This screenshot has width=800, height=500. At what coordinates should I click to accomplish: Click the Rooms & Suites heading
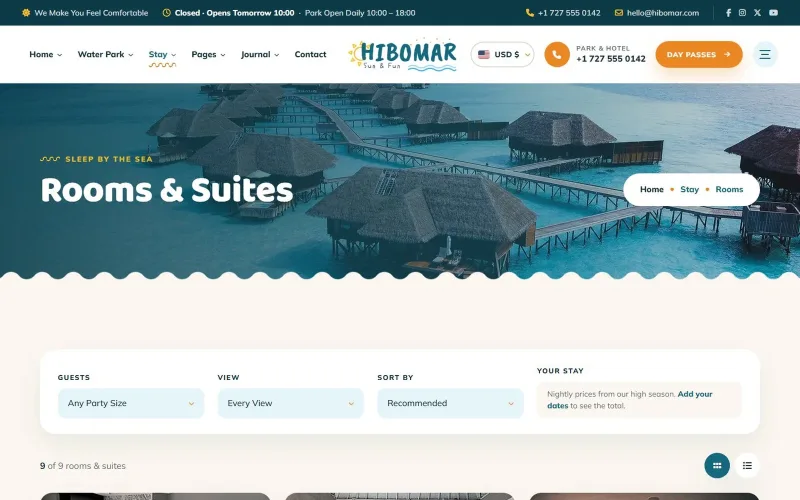167,190
